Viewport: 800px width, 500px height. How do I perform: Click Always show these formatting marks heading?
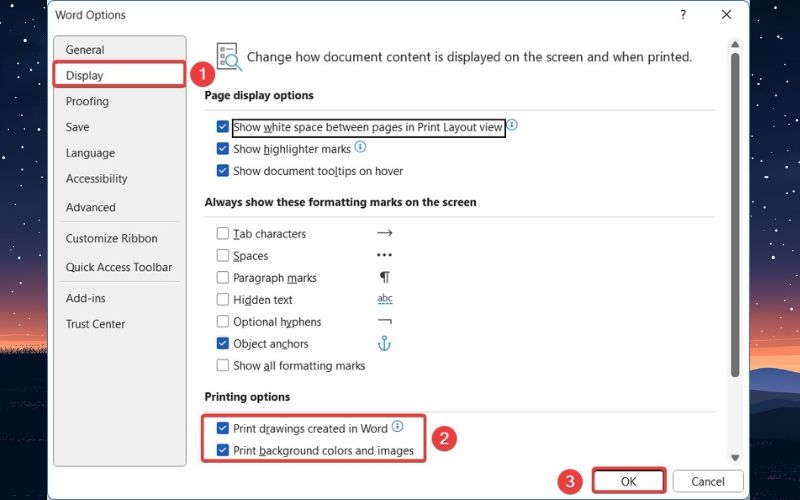341,202
